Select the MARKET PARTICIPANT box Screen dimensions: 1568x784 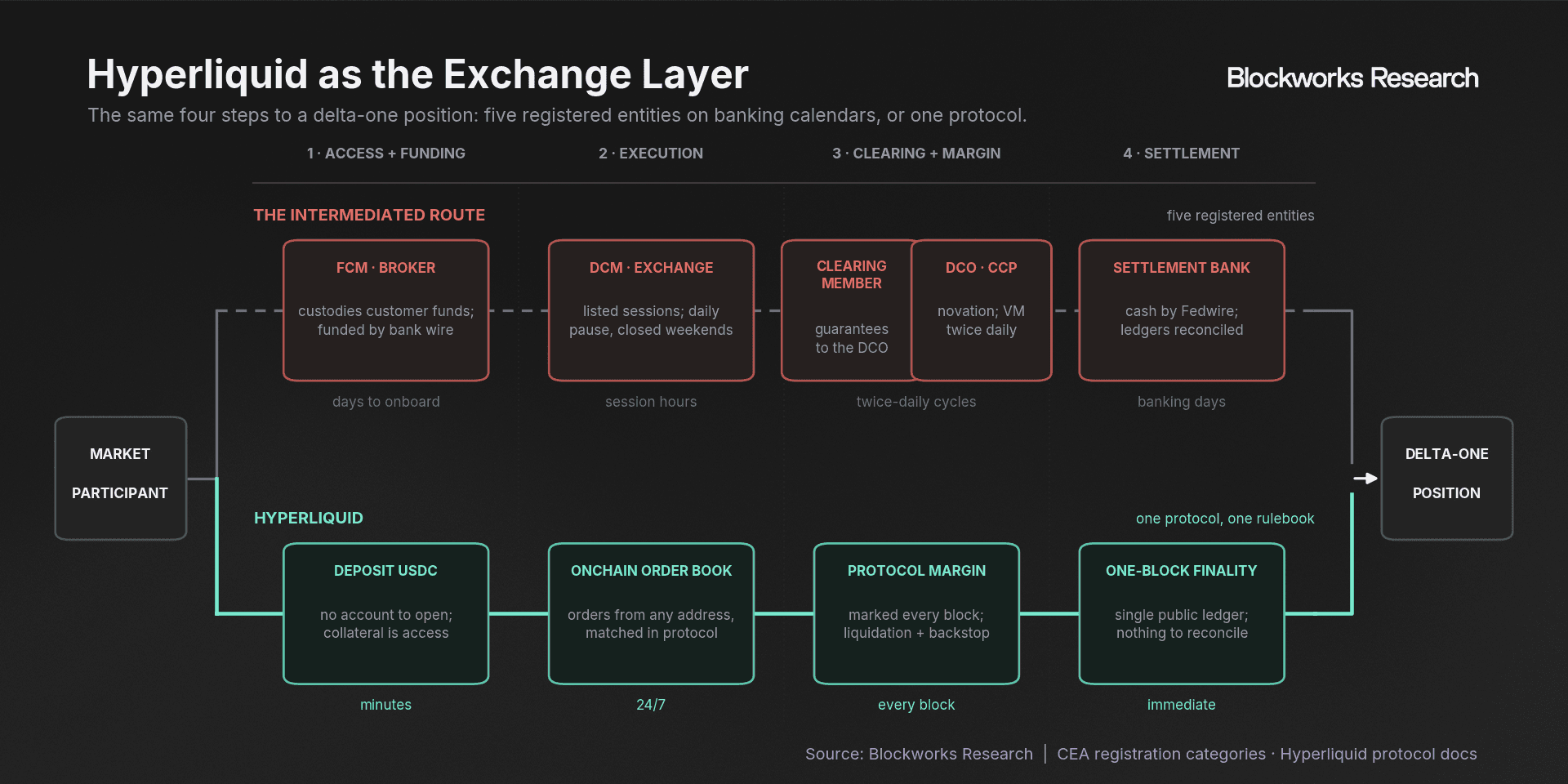coord(121,479)
